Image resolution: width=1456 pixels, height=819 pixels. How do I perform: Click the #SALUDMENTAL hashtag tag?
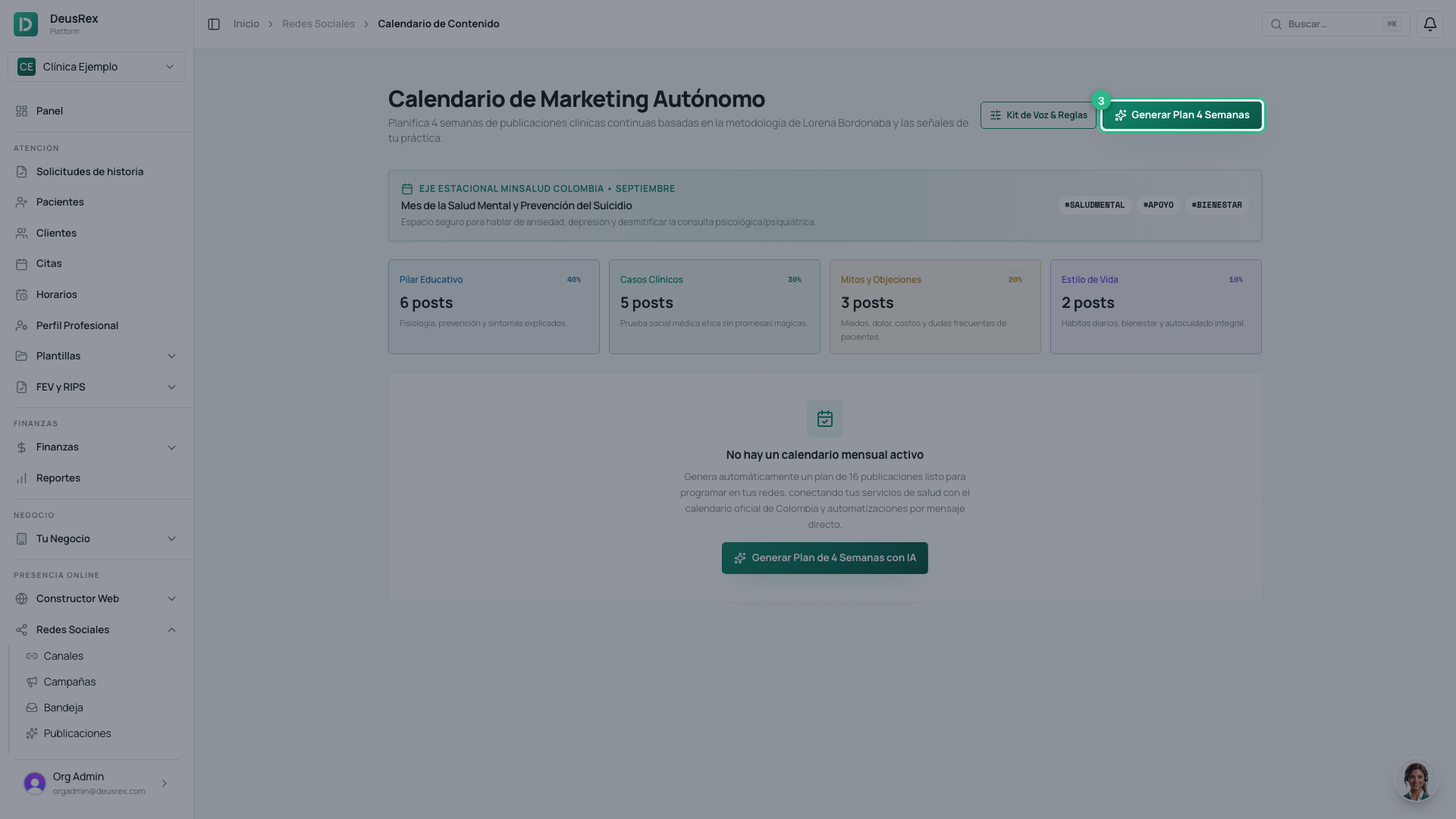(1094, 206)
